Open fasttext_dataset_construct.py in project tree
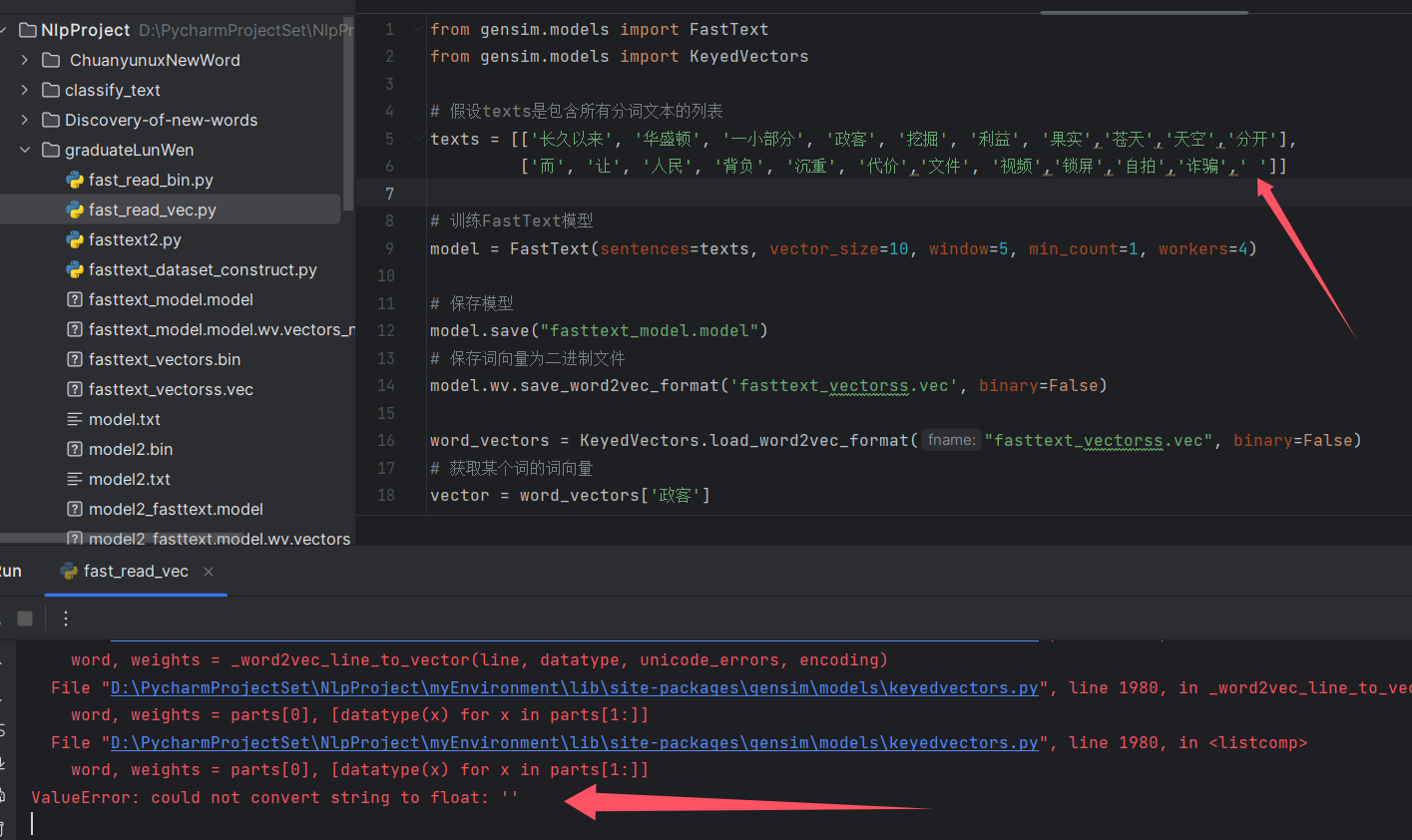This screenshot has height=840, width=1412. [x=202, y=270]
